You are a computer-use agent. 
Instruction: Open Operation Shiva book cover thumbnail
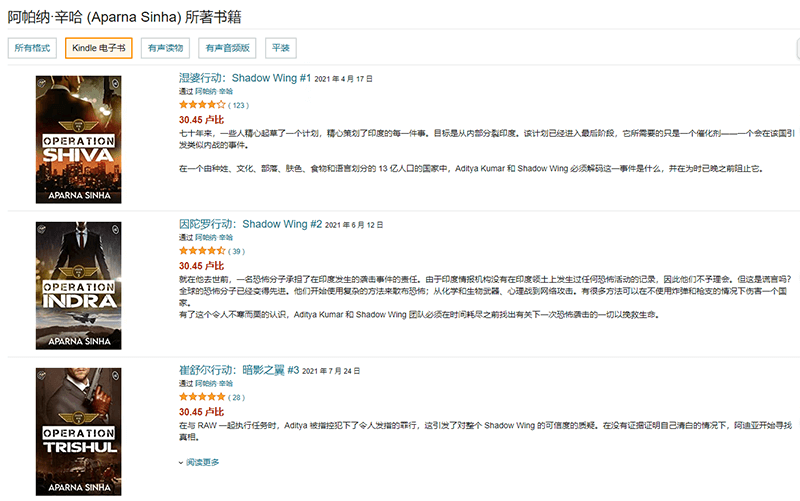tap(79, 139)
